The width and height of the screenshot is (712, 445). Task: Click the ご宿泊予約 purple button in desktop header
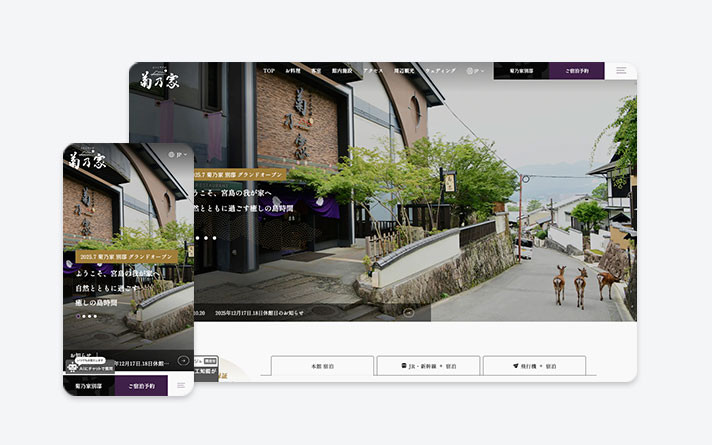pyautogui.click(x=577, y=71)
